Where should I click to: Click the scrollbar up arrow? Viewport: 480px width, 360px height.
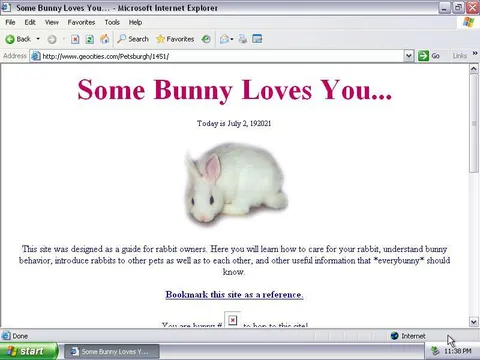tap(474, 69)
